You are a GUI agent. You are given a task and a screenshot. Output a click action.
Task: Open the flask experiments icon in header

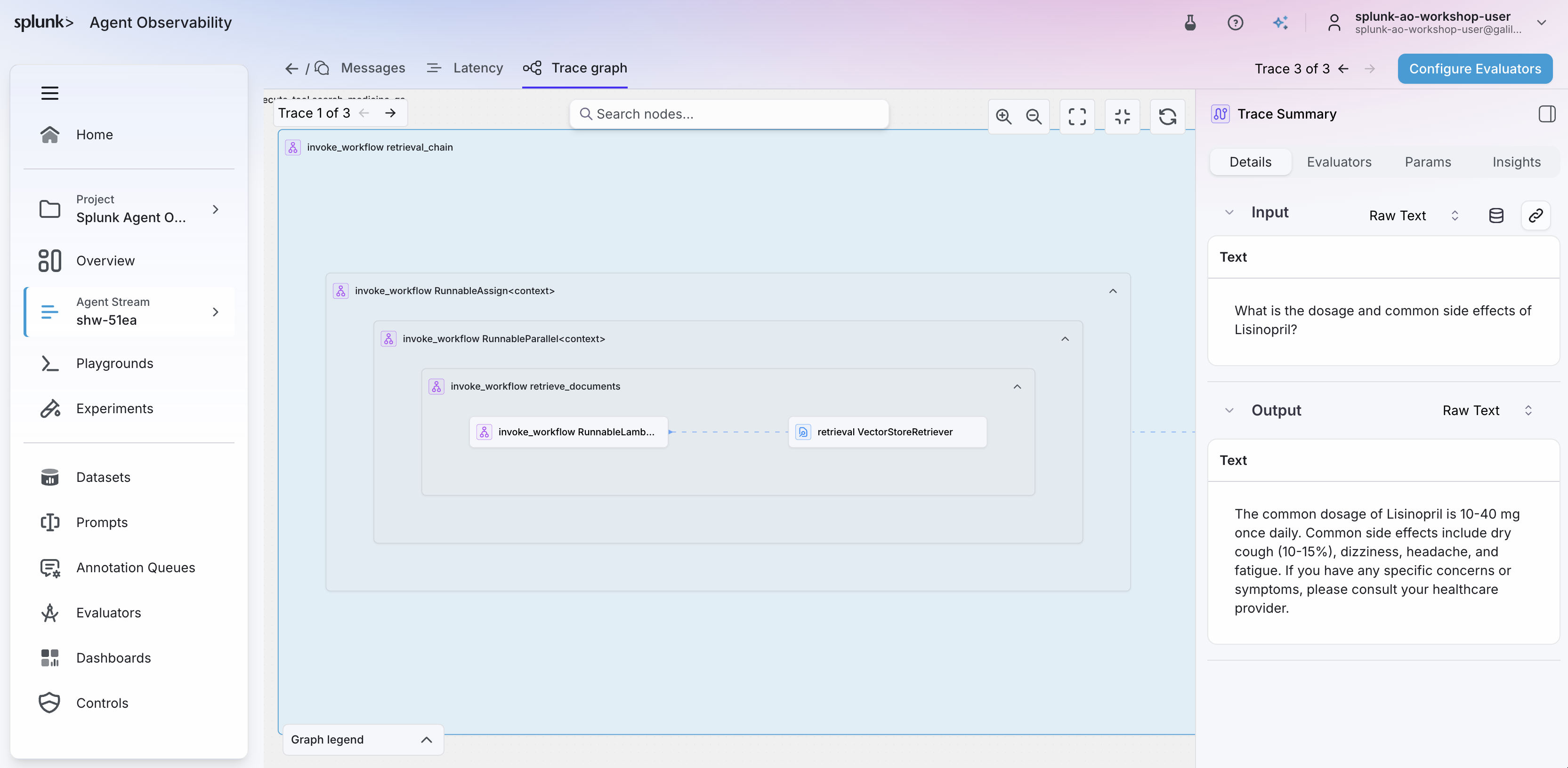point(1190,23)
